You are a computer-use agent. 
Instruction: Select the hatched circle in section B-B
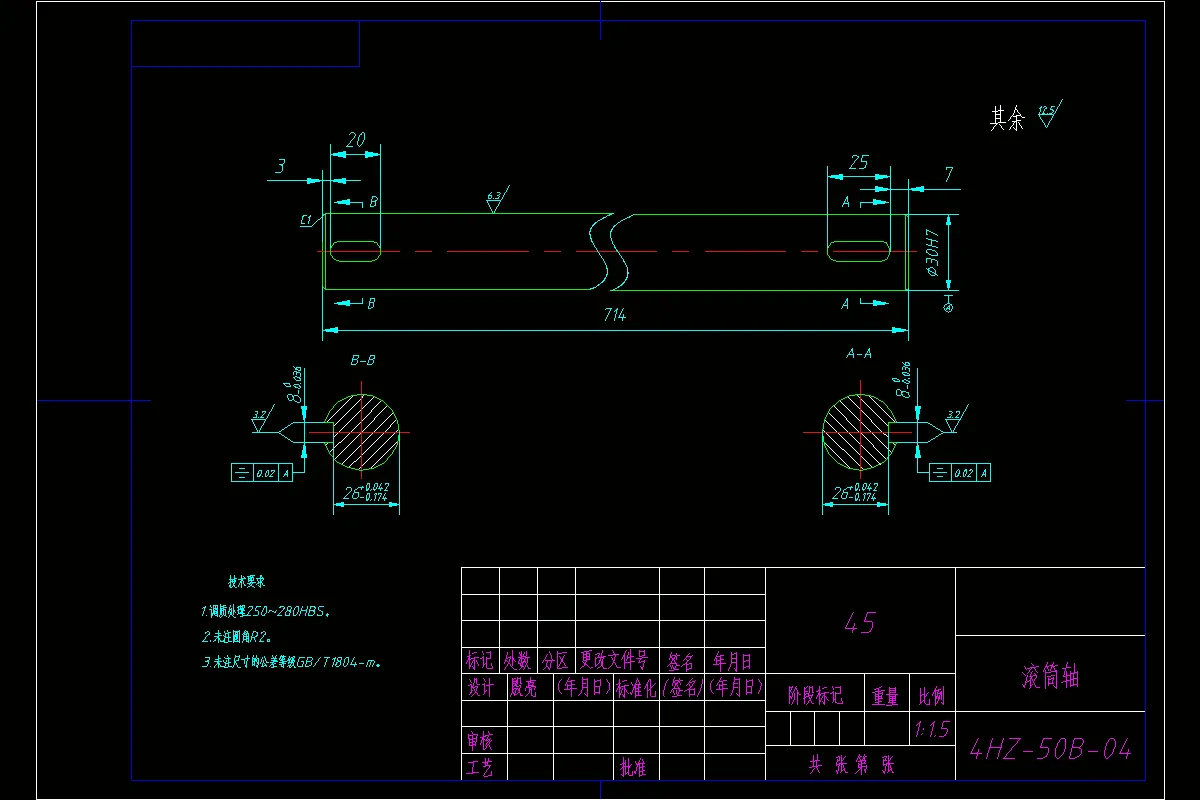[x=361, y=433]
